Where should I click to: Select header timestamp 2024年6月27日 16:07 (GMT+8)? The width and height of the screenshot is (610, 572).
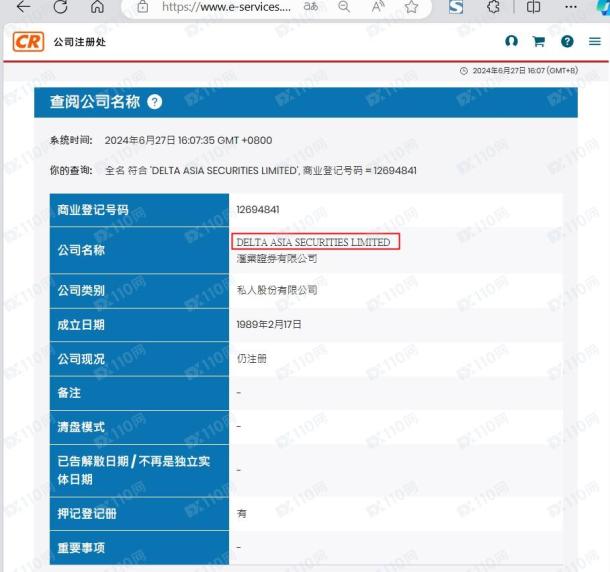click(x=525, y=71)
